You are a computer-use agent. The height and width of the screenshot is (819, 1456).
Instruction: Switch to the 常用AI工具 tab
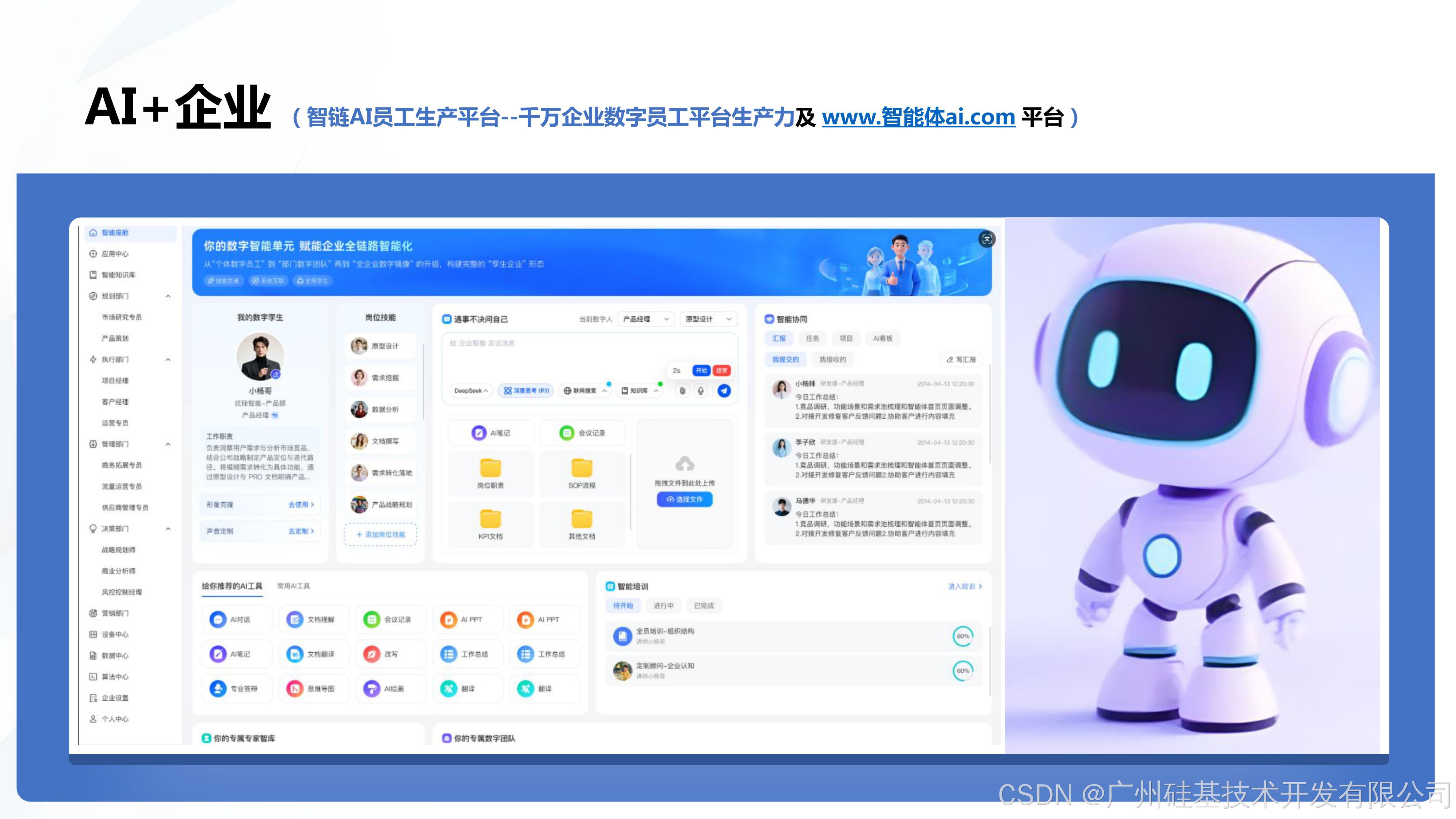click(x=293, y=586)
